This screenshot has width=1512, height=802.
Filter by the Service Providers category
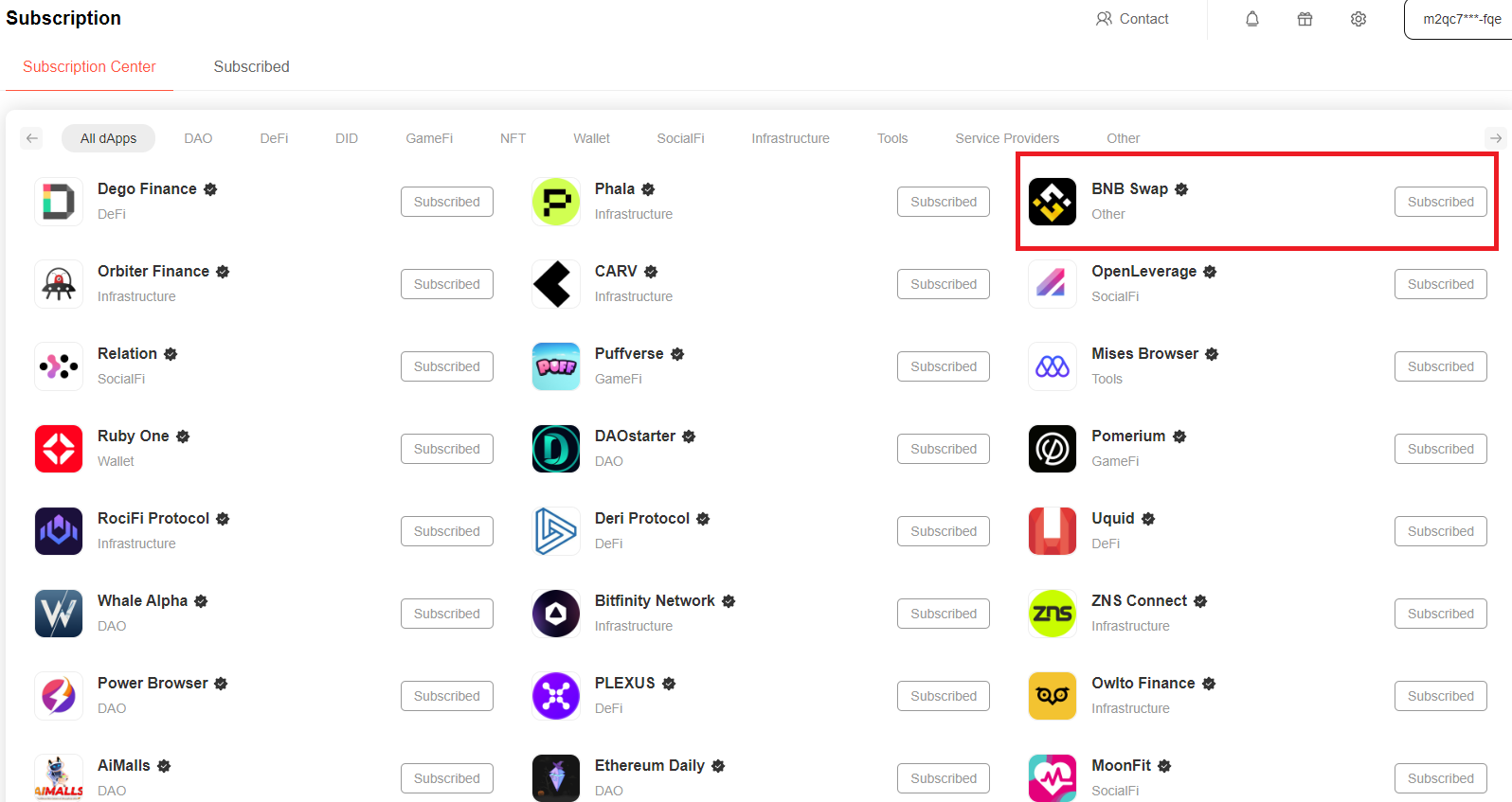pyautogui.click(x=1007, y=138)
